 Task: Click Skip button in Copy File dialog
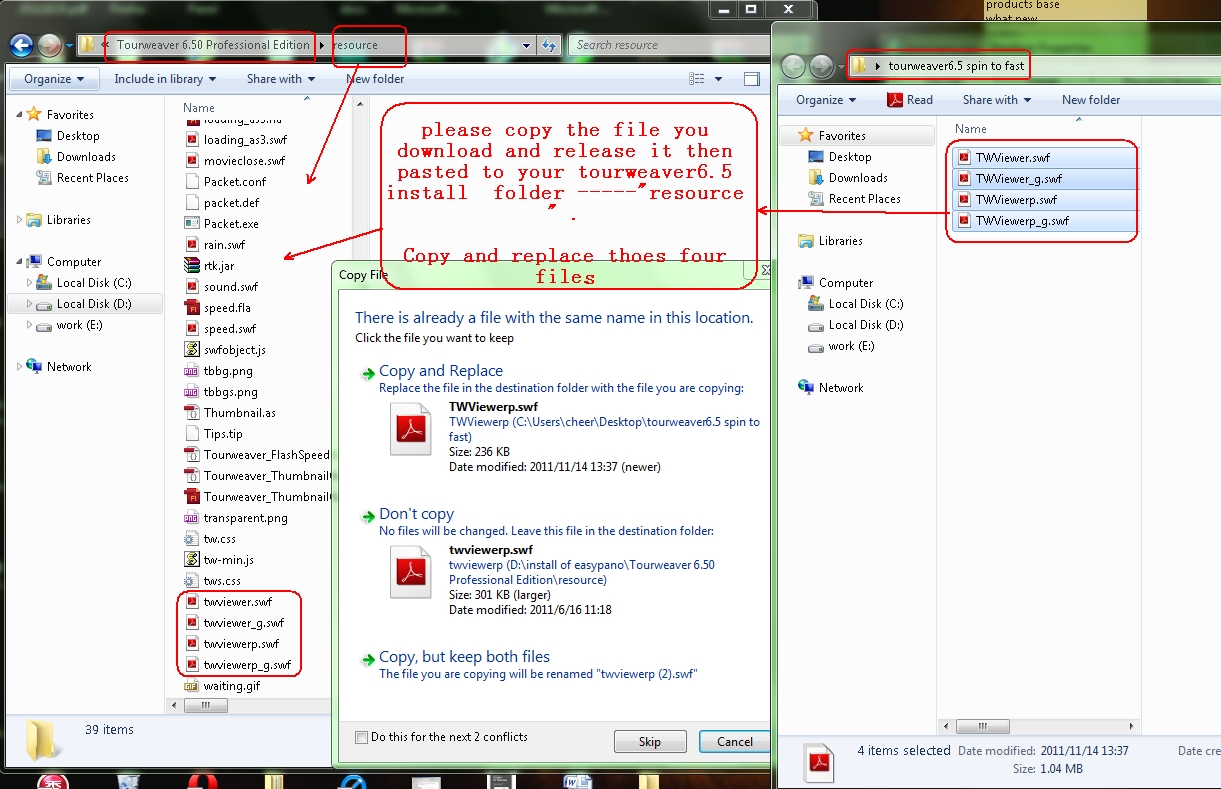(x=650, y=742)
